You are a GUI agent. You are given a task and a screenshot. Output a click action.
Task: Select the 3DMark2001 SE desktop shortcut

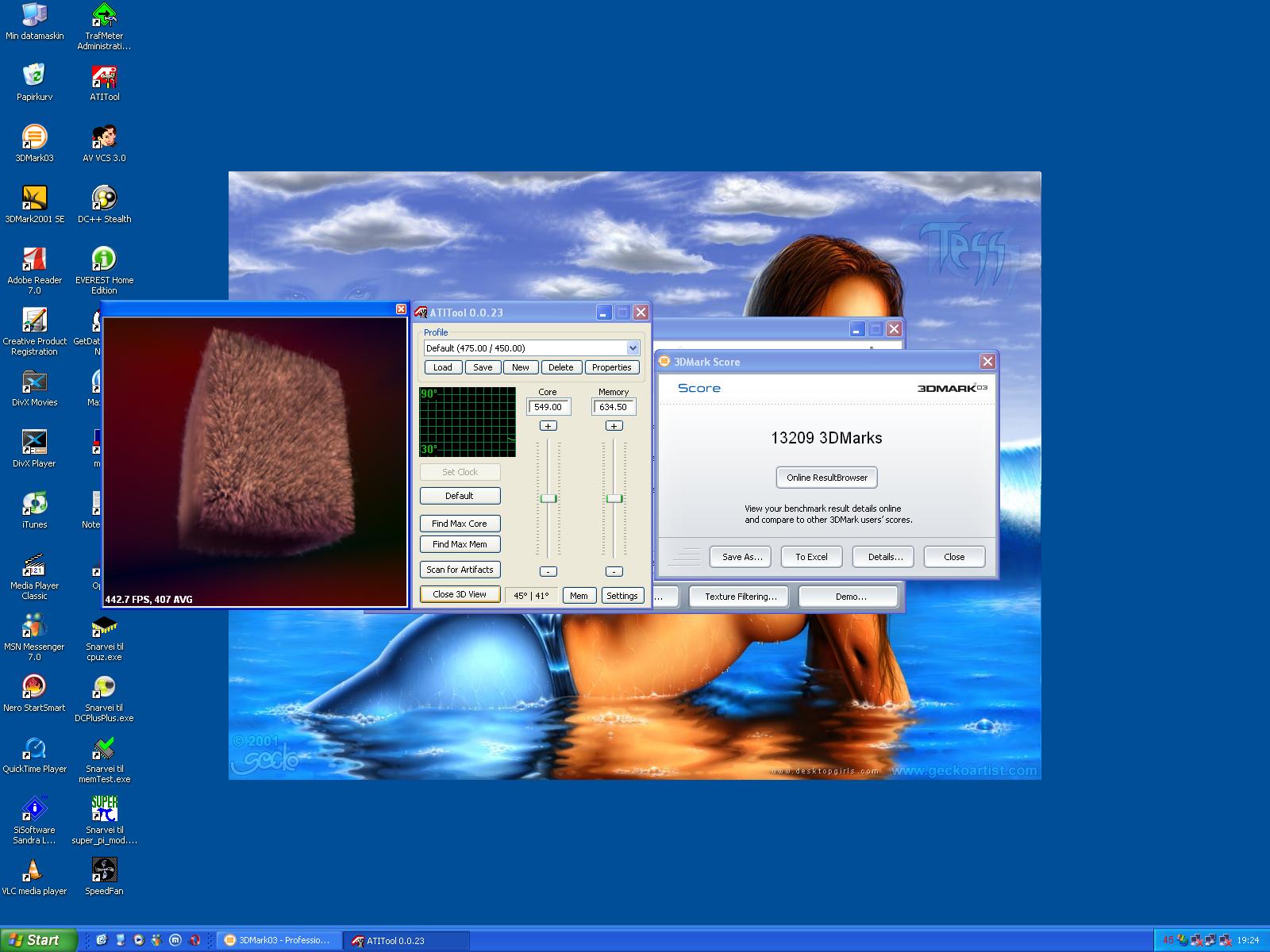[34, 205]
